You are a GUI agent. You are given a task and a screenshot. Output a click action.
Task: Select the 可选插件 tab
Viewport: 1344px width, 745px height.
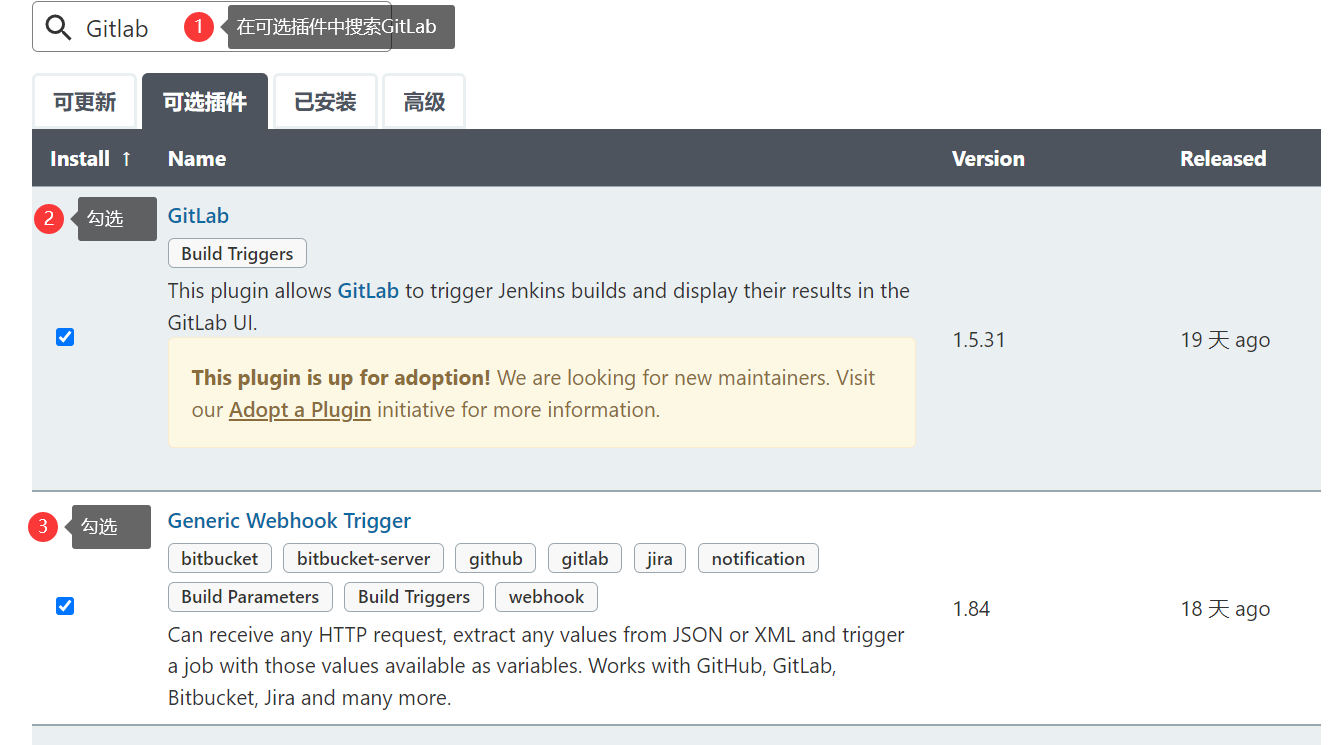click(205, 102)
